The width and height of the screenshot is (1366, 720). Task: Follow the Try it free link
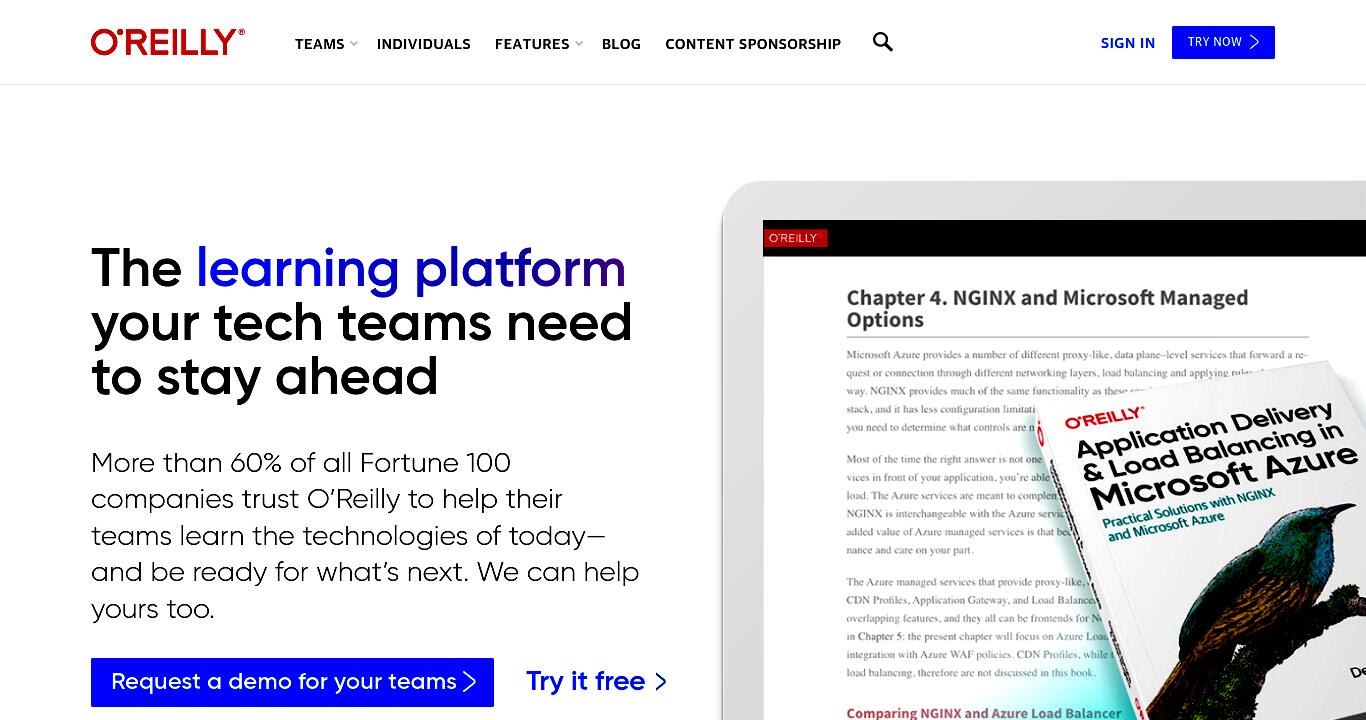[x=596, y=682]
